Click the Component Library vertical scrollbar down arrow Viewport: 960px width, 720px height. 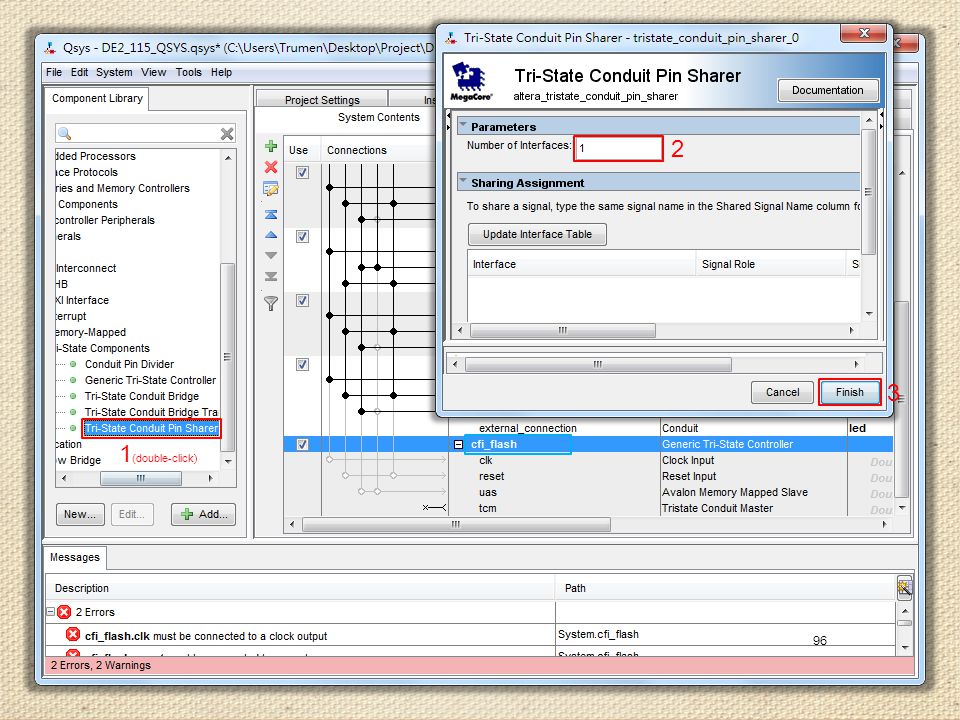pyautogui.click(x=228, y=461)
